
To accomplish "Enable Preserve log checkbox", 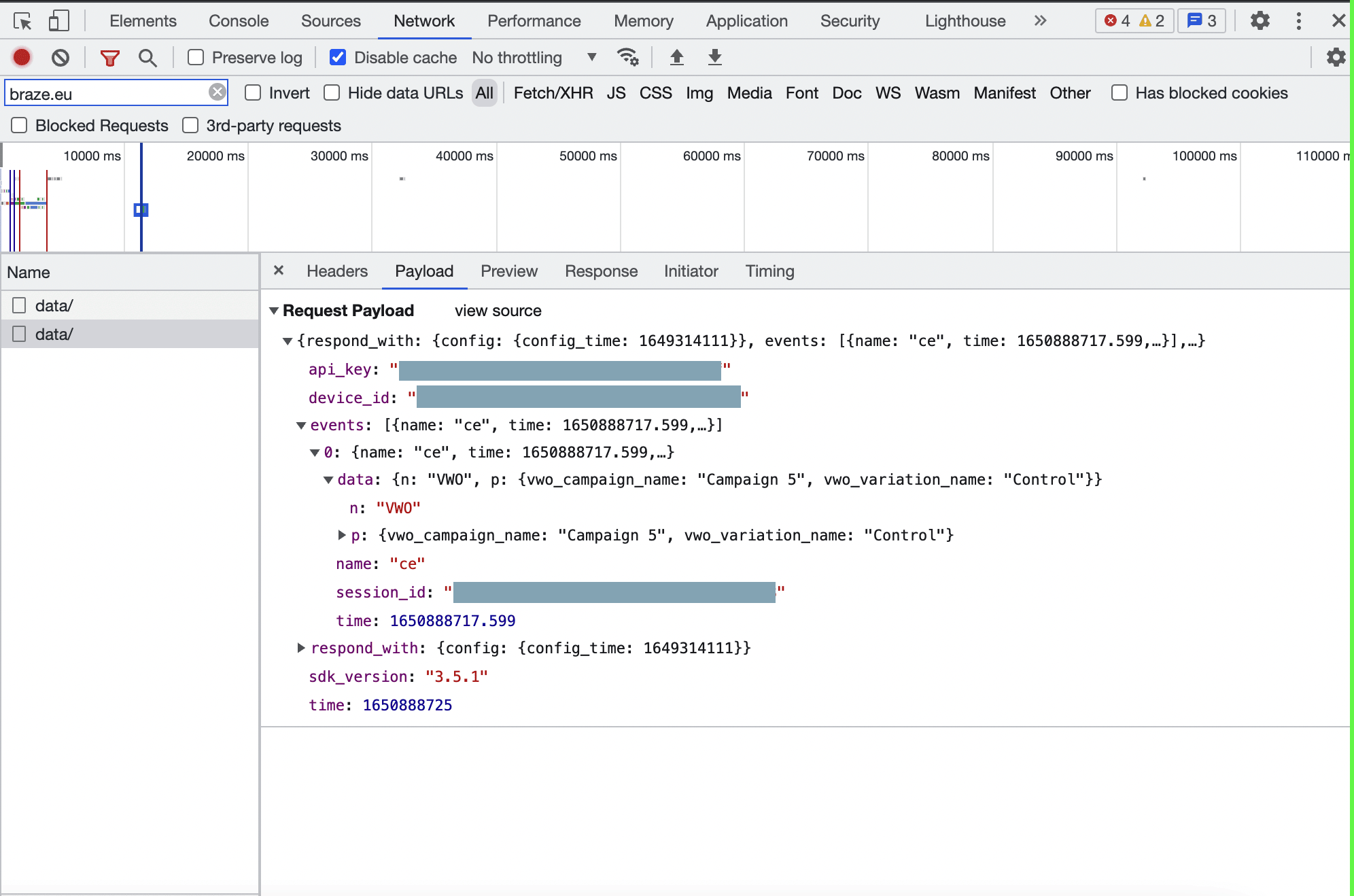I will [196, 58].
